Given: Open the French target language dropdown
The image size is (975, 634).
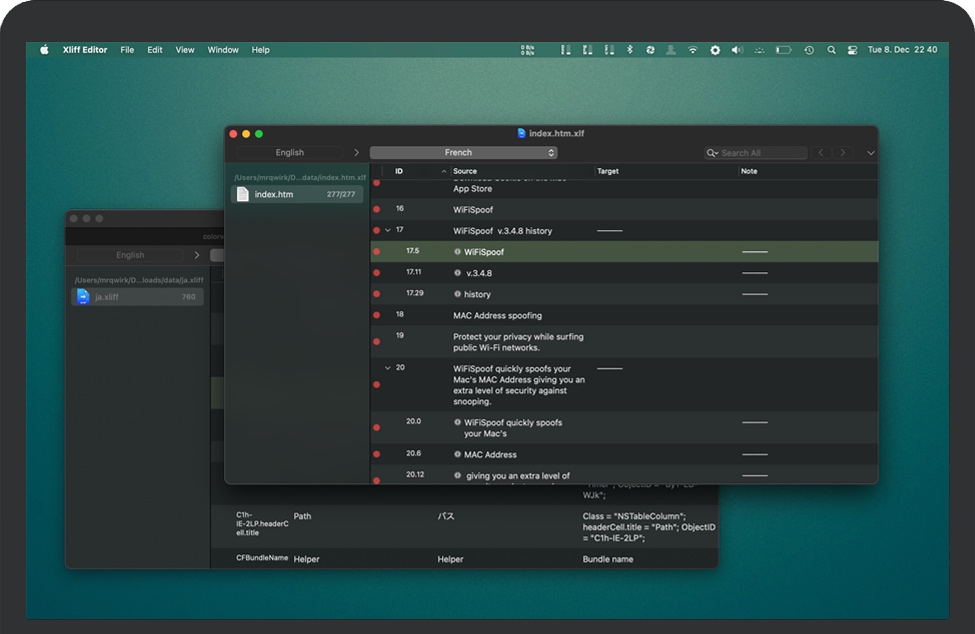Looking at the screenshot, I should 463,153.
